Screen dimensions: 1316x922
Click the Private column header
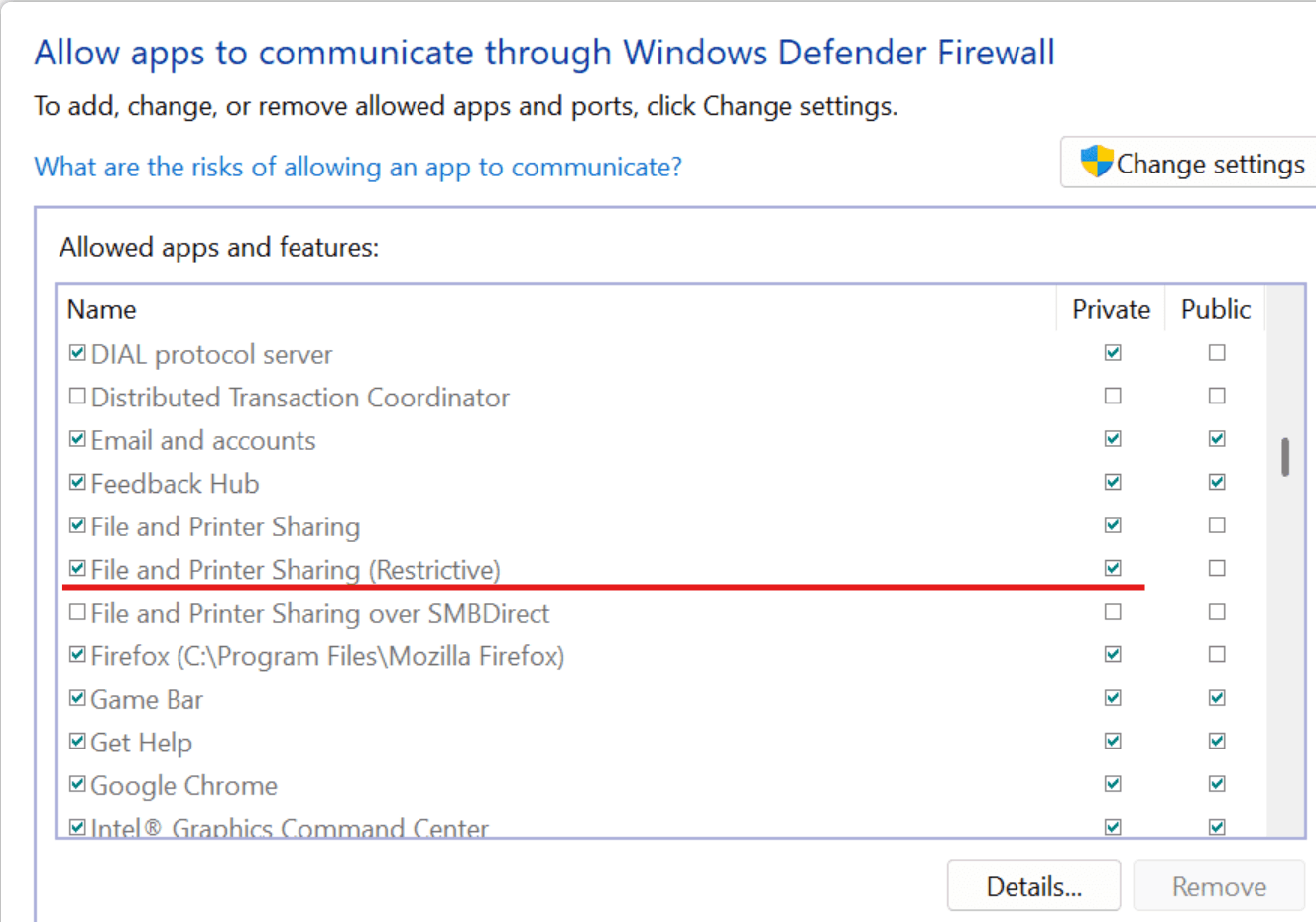pos(1111,309)
